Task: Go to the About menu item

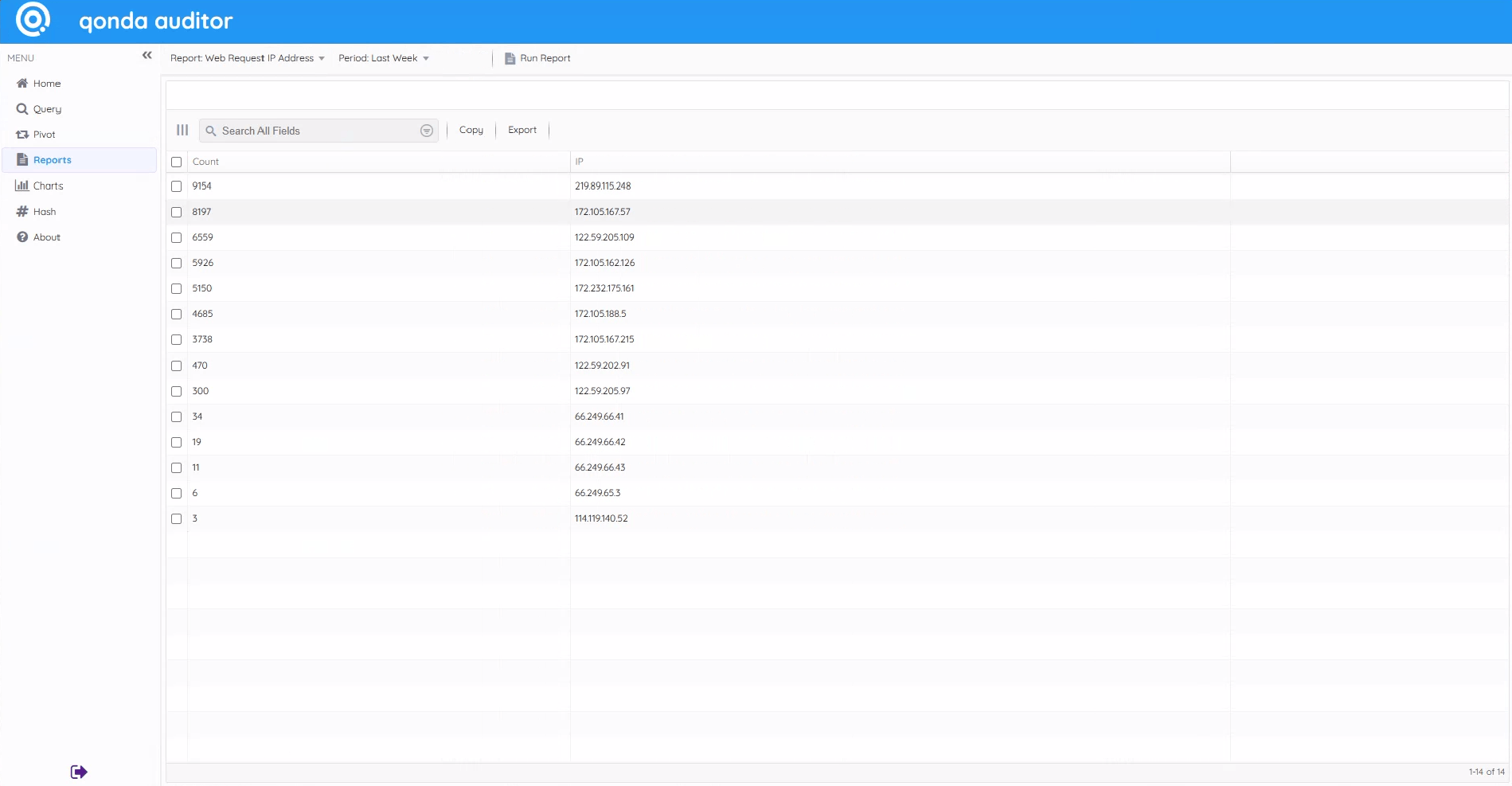Action: pyautogui.click(x=46, y=237)
